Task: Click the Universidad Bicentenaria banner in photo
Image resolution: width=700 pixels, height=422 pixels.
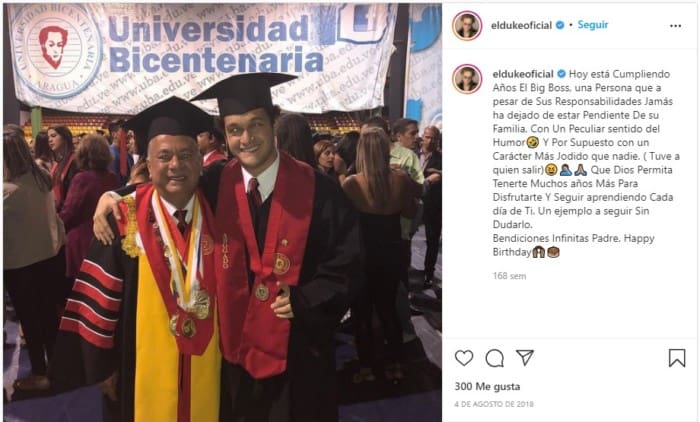Action: [x=203, y=54]
